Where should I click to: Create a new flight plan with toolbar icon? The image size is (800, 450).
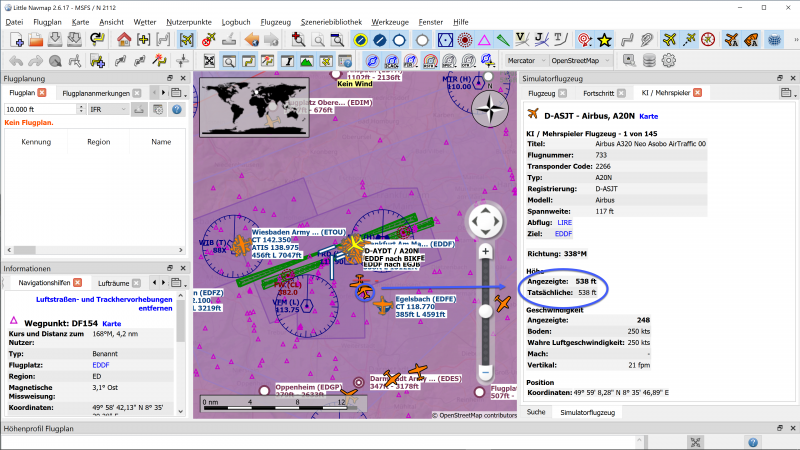pyautogui.click(x=16, y=39)
